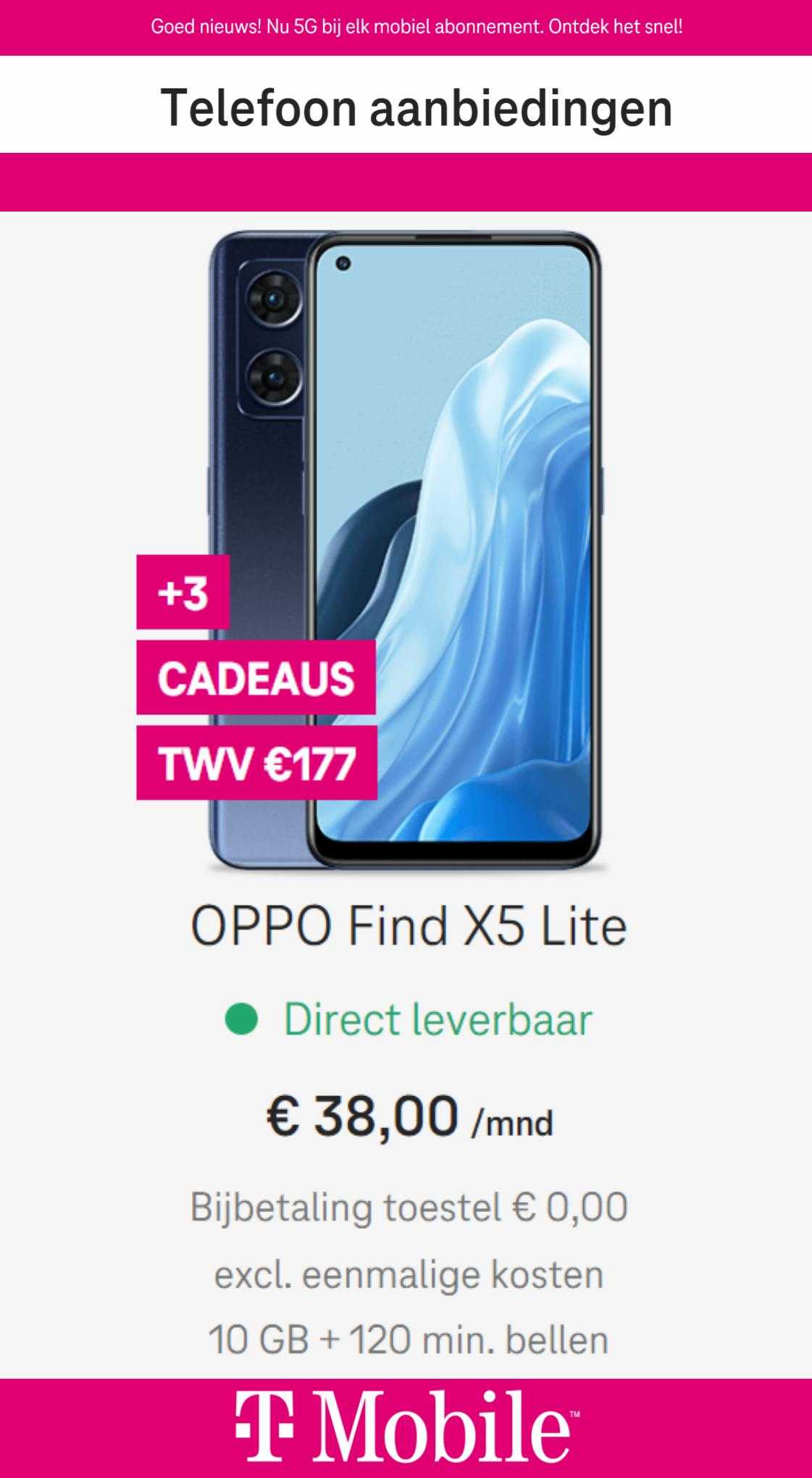Click the TWV €177 badge
Image resolution: width=812 pixels, height=1478 pixels.
click(x=256, y=763)
